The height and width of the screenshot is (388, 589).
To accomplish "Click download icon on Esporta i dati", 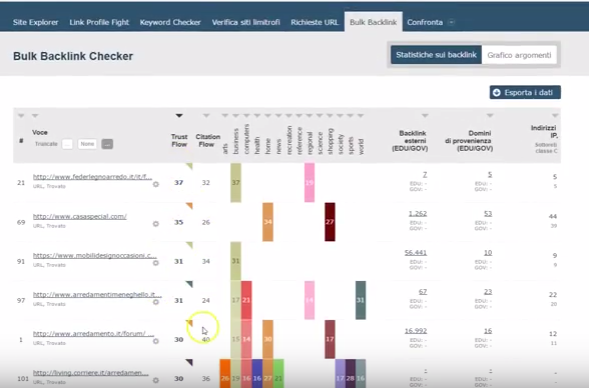I will click(497, 92).
